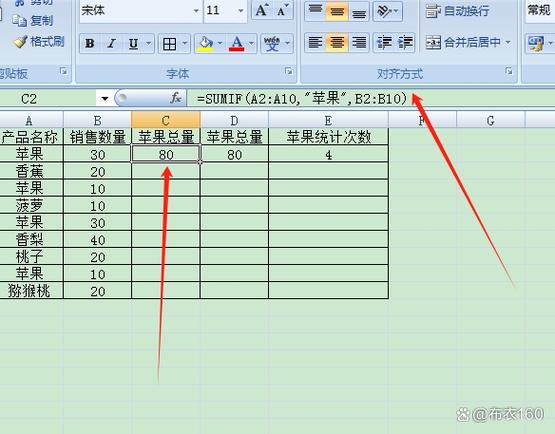555x434 pixels.
Task: Select column G header
Action: (x=491, y=121)
